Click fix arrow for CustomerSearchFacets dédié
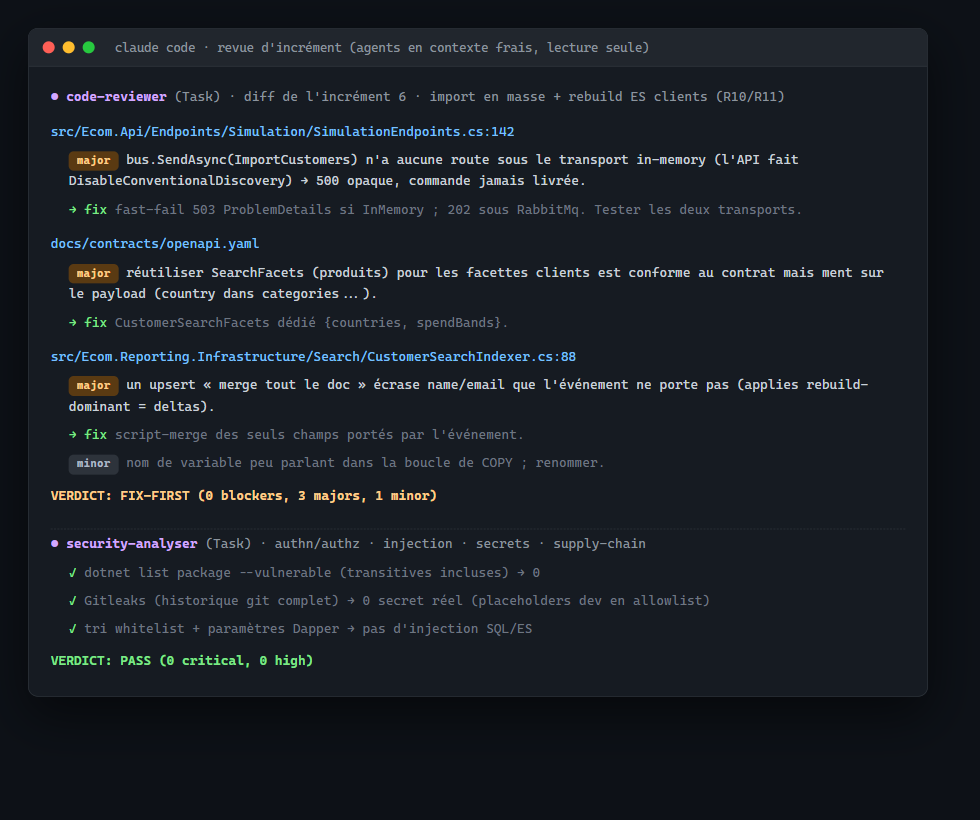Viewport: 980px width, 820px height. [x=72, y=322]
